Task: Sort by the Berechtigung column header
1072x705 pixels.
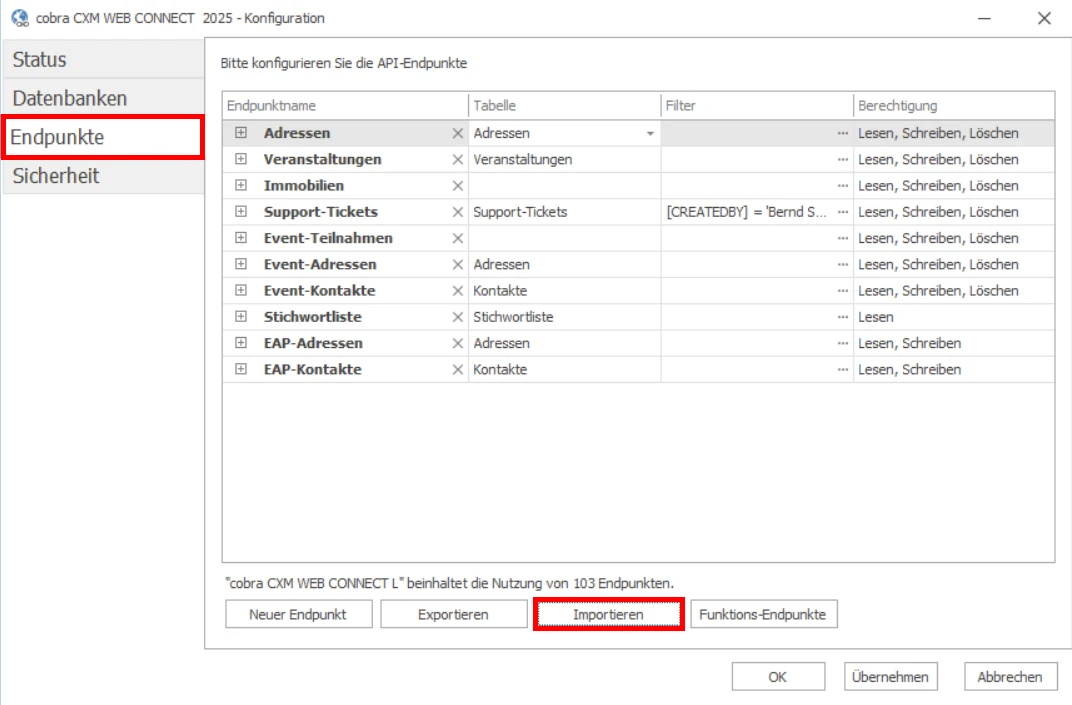Action: [x=954, y=105]
